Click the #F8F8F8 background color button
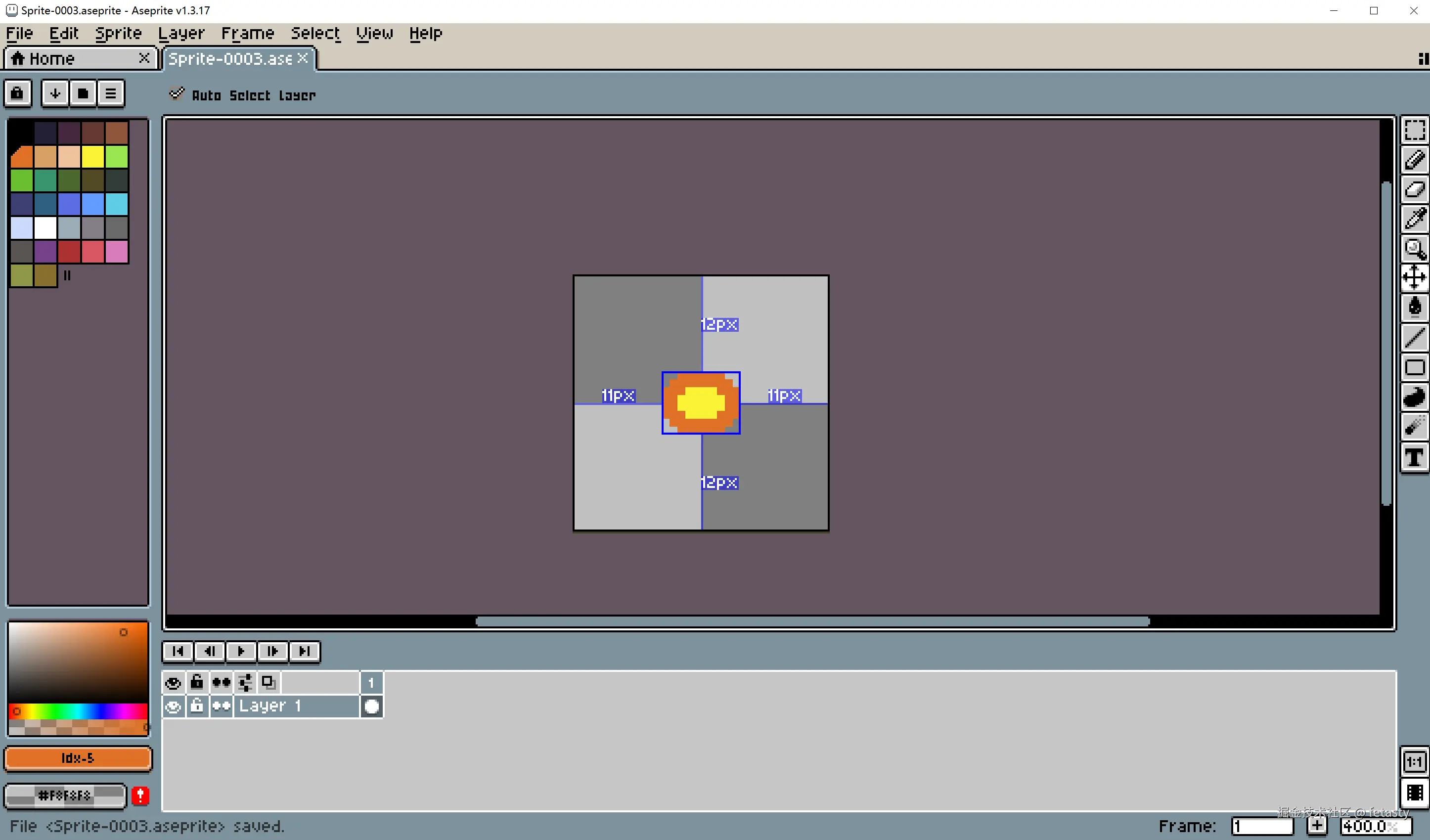Viewport: 1430px width, 840px height. 65,796
